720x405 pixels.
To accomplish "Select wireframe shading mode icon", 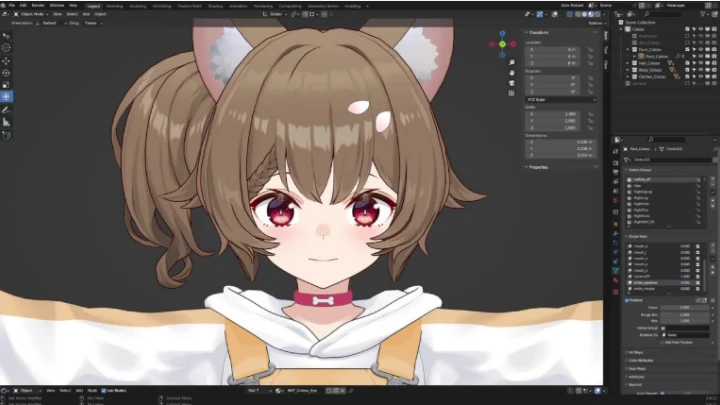I will 578,14.
